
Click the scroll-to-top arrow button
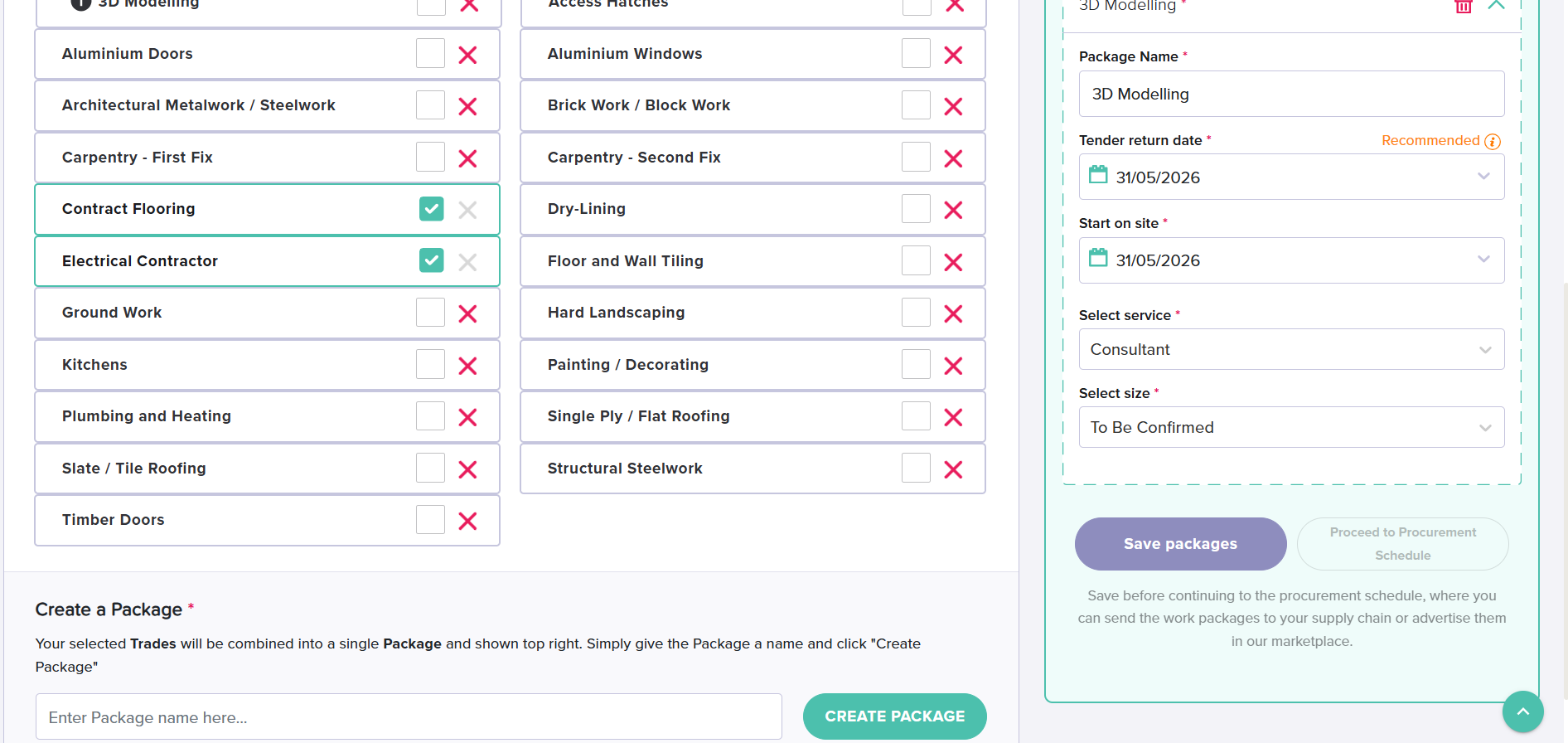click(1522, 711)
